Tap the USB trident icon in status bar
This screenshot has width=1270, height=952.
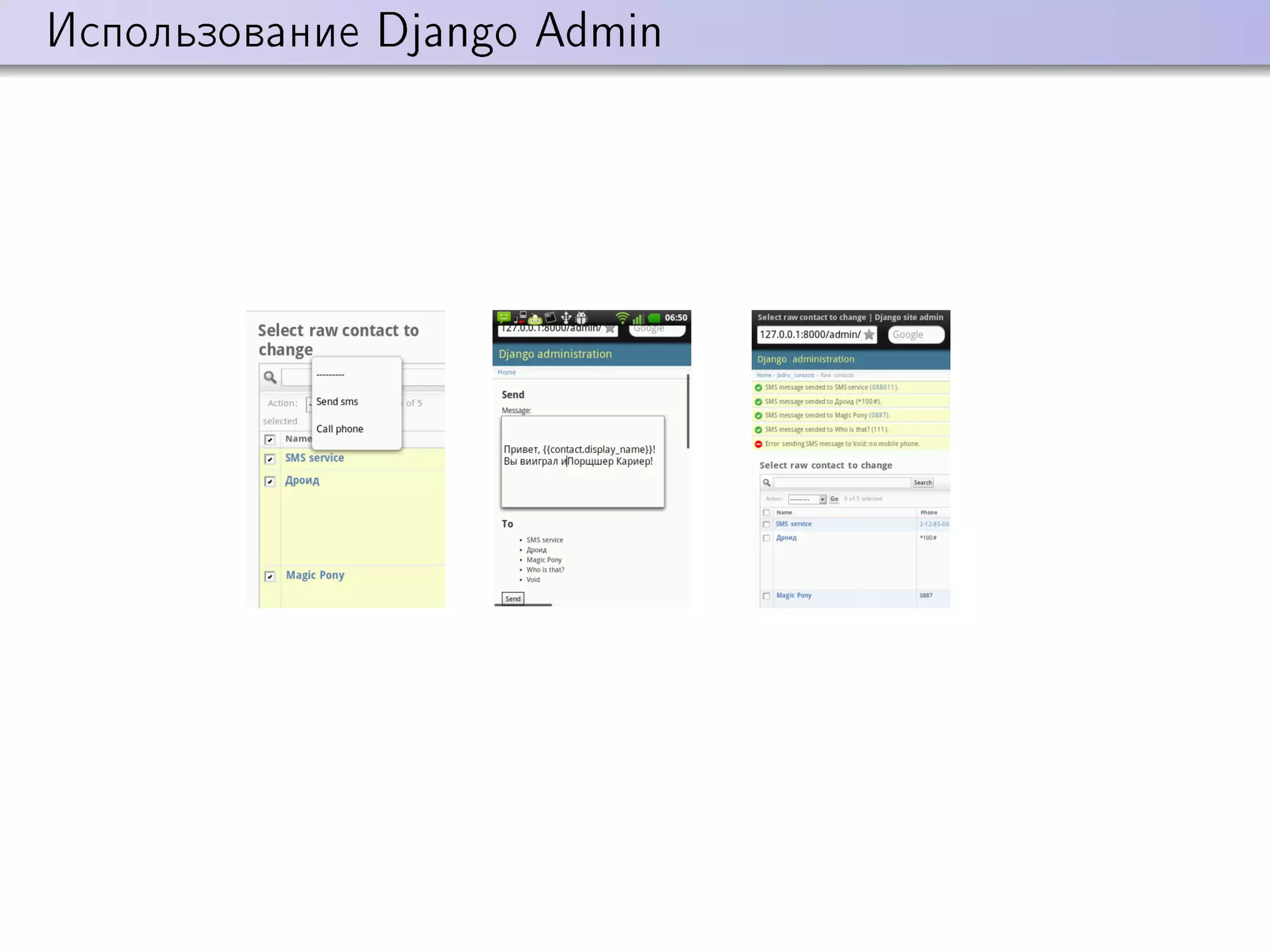pos(566,318)
